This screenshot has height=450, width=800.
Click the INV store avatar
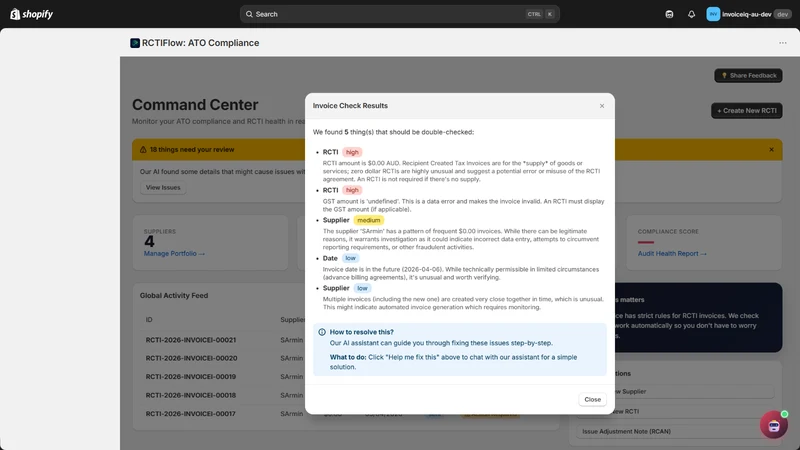[x=713, y=14]
